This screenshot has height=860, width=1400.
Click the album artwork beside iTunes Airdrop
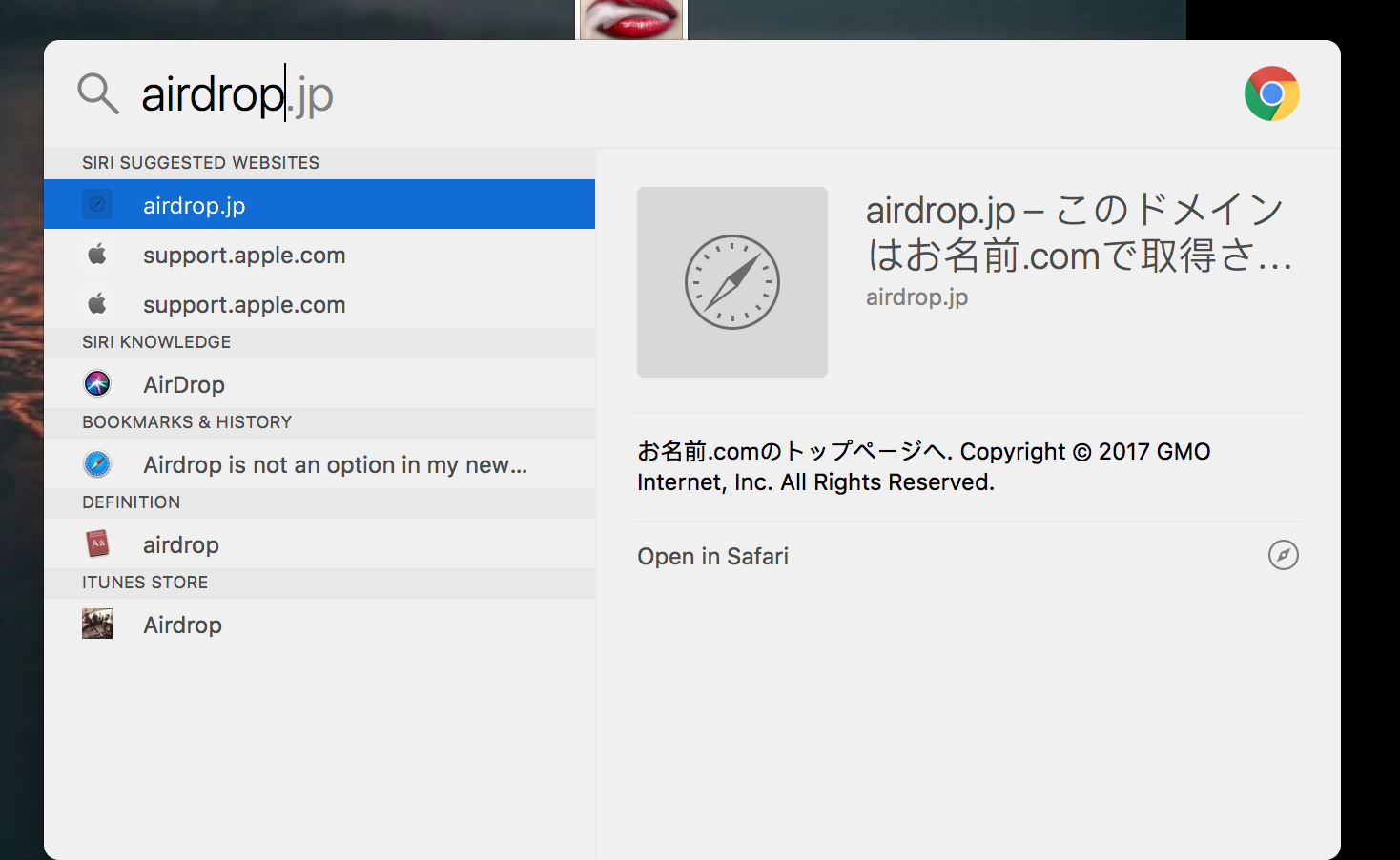tap(97, 624)
